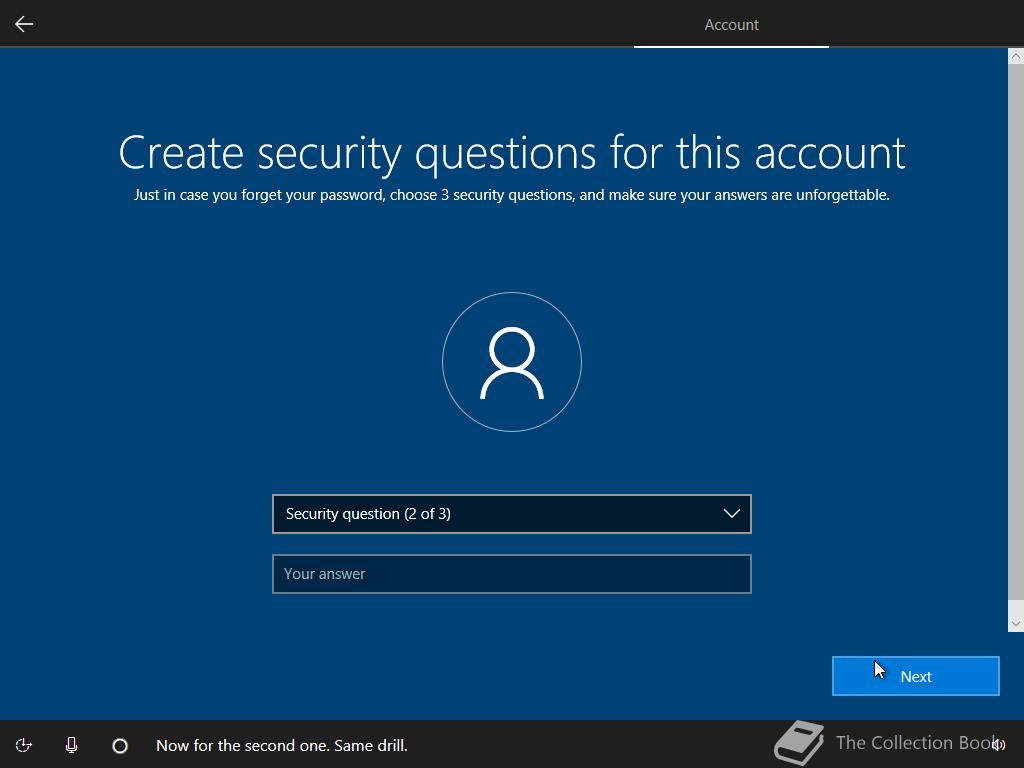This screenshot has height=768, width=1024.
Task: Open the volume speaker icon
Action: pyautogui.click(x=998, y=745)
